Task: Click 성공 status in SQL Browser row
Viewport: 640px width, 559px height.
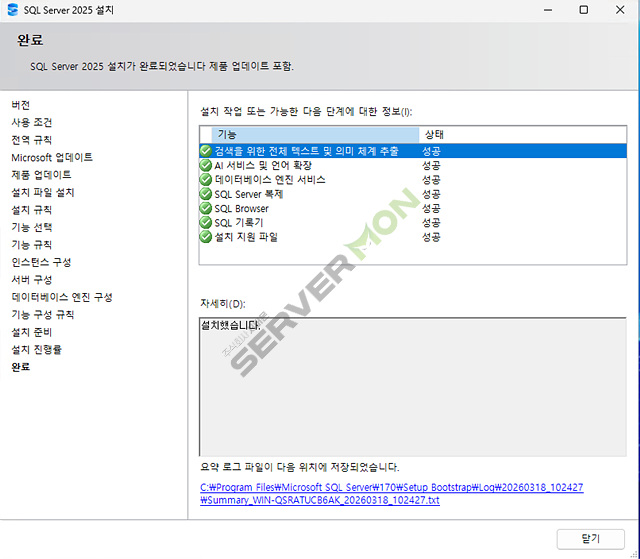Action: 431,208
